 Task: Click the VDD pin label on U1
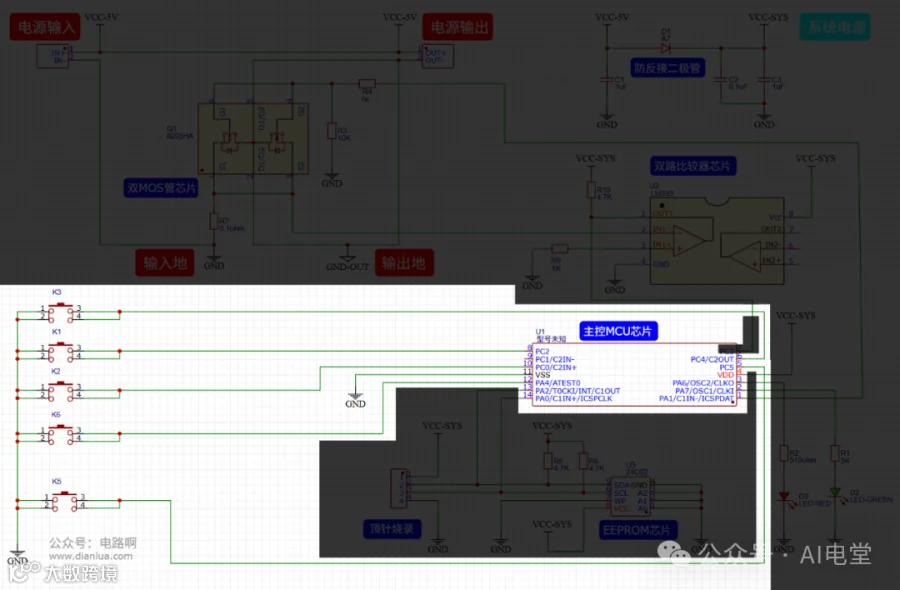(726, 375)
